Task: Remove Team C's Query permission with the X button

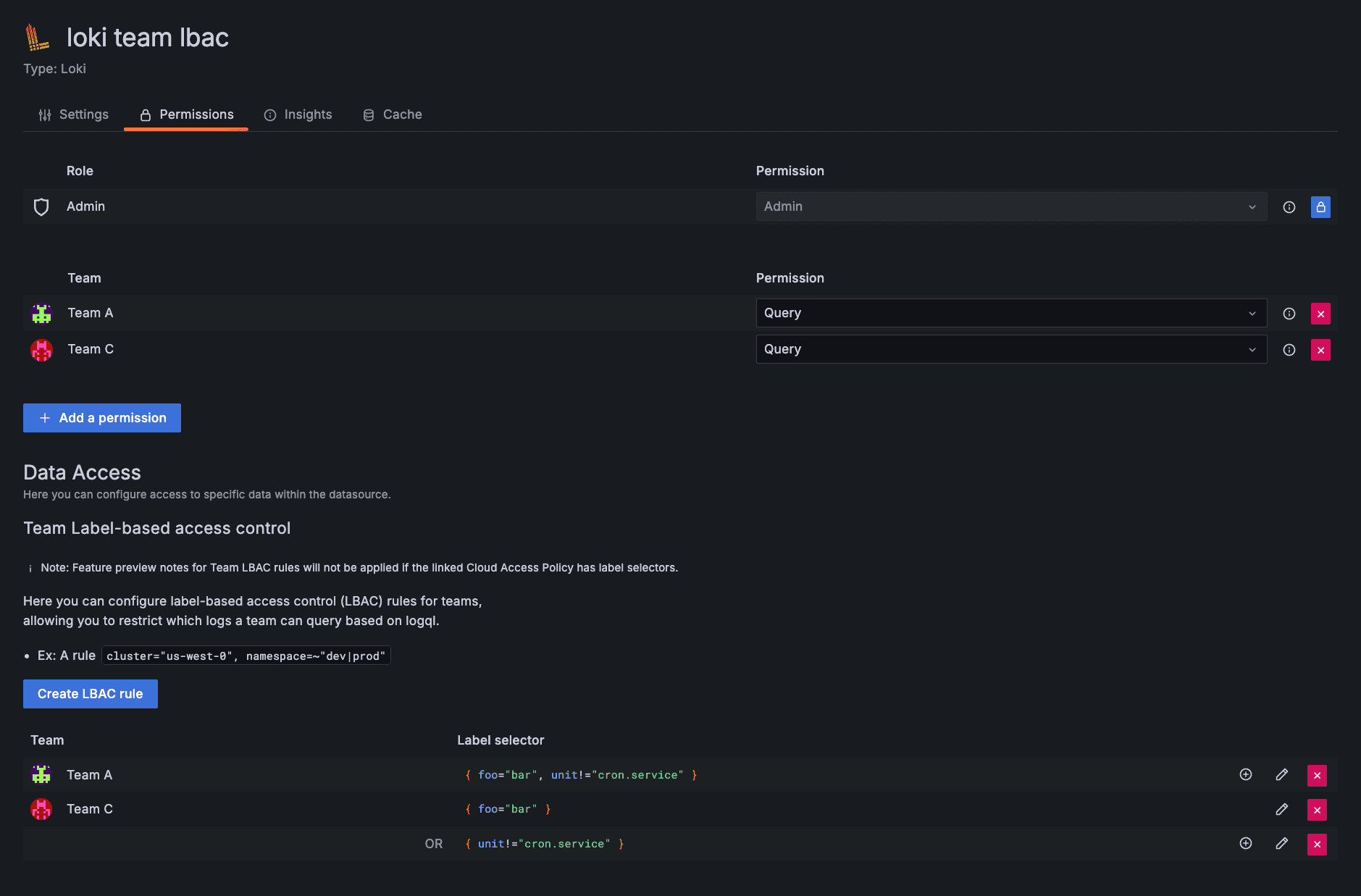Action: tap(1321, 349)
